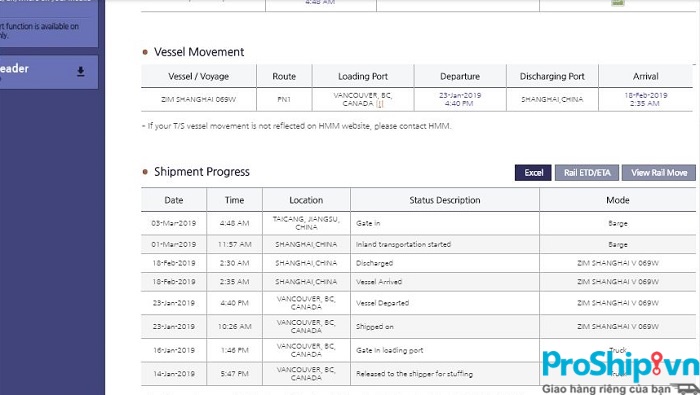Open the Rail ETD/ETA button

tap(587, 173)
